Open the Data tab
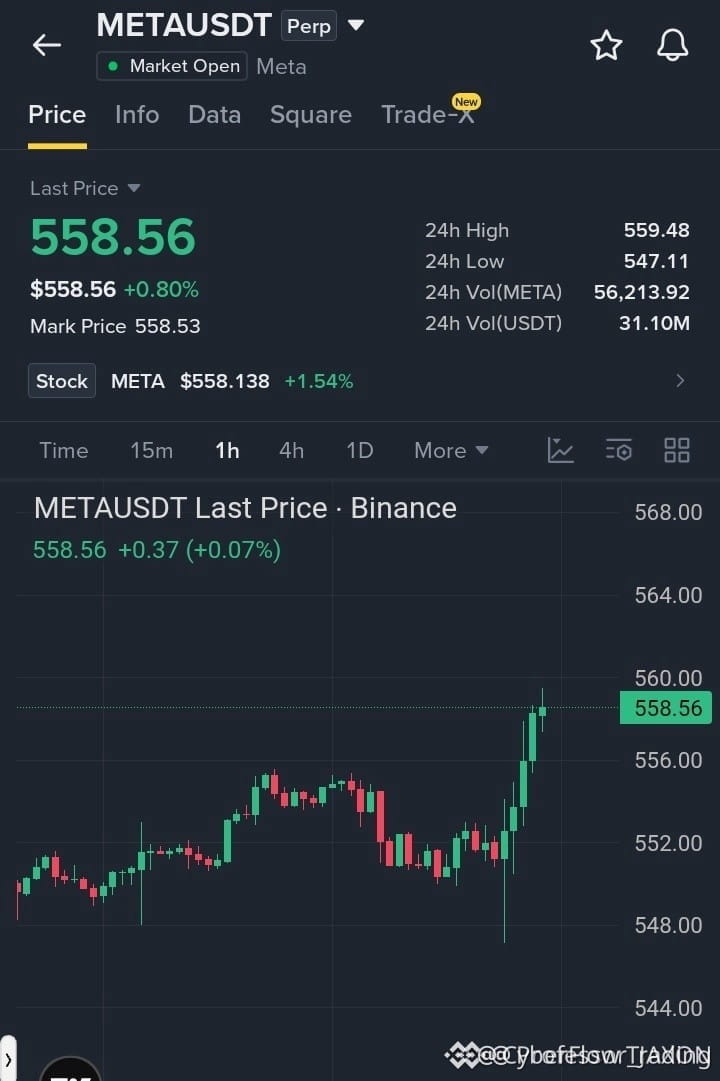This screenshot has width=720, height=1081. click(214, 114)
